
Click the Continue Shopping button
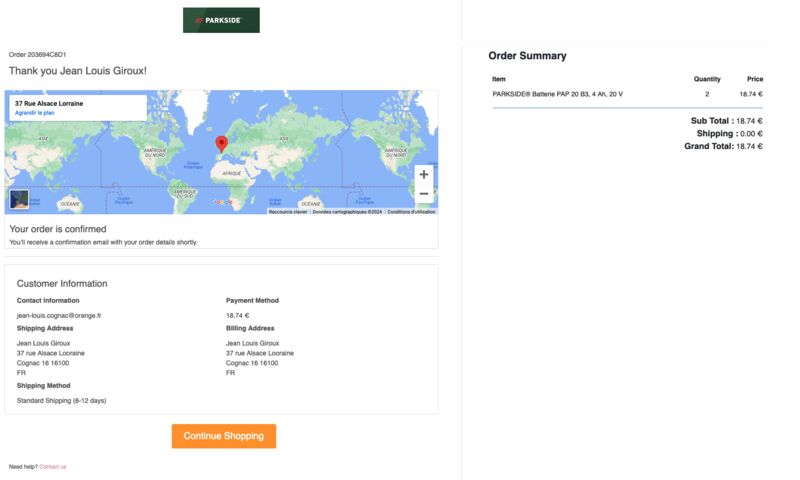223,436
